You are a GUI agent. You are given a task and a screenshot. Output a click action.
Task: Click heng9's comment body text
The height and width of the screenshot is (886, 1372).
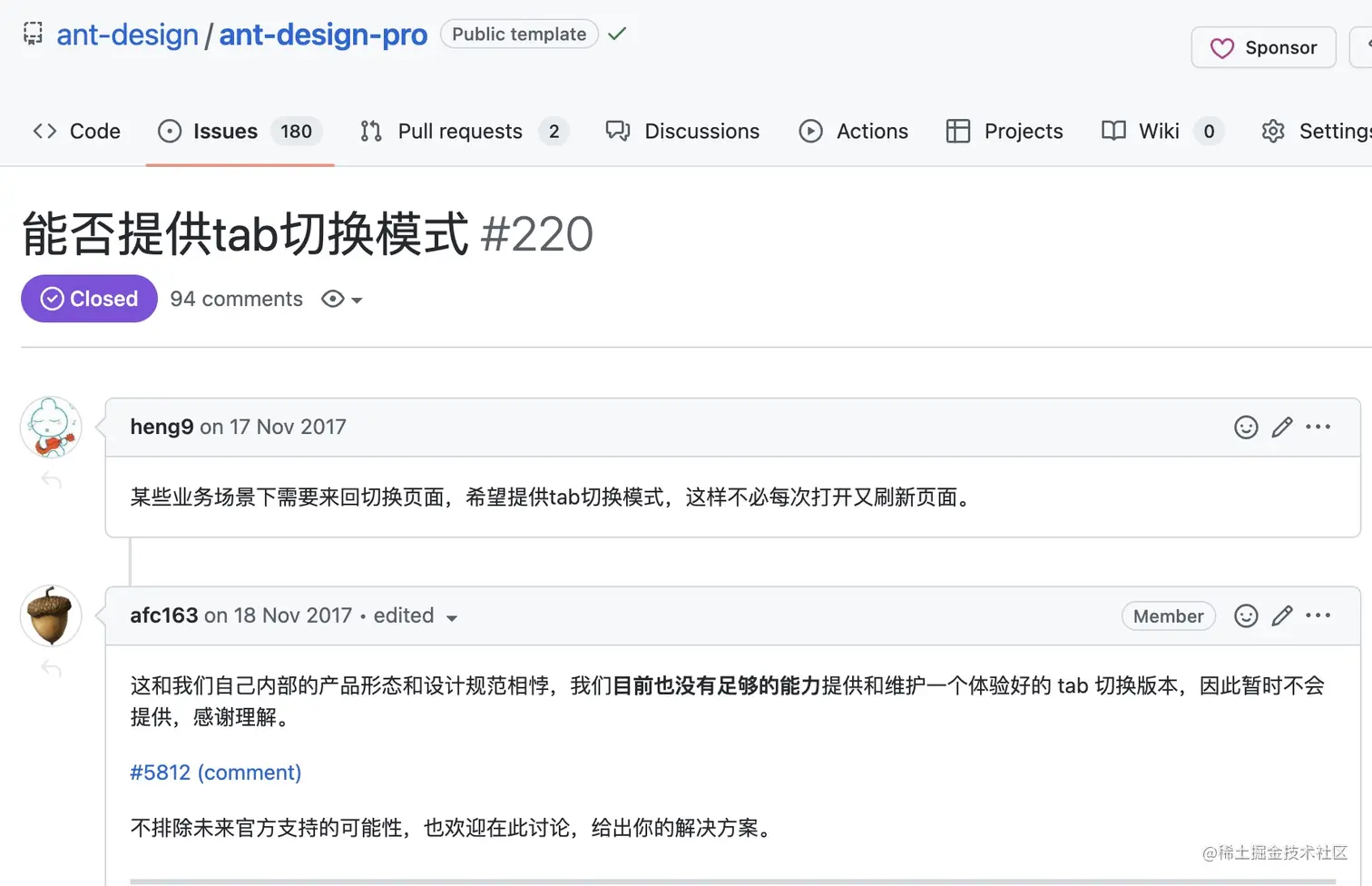(553, 497)
